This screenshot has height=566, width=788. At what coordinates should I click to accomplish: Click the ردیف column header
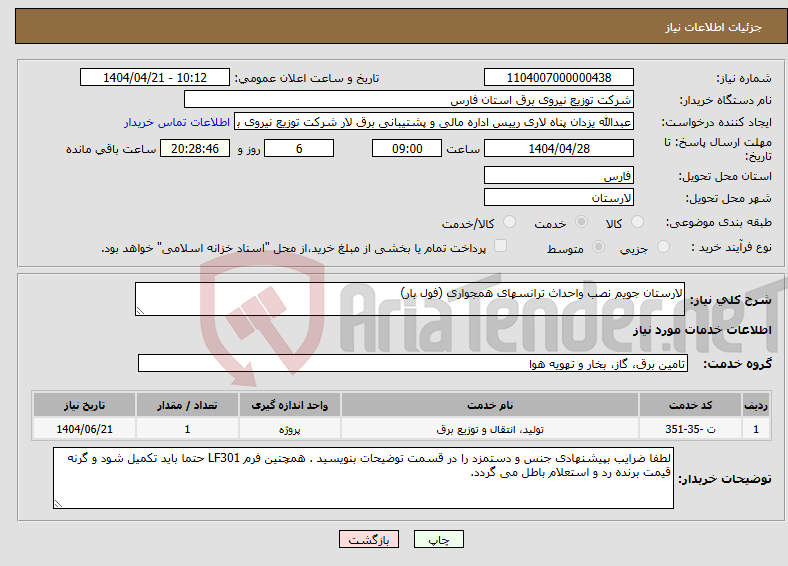tap(756, 405)
